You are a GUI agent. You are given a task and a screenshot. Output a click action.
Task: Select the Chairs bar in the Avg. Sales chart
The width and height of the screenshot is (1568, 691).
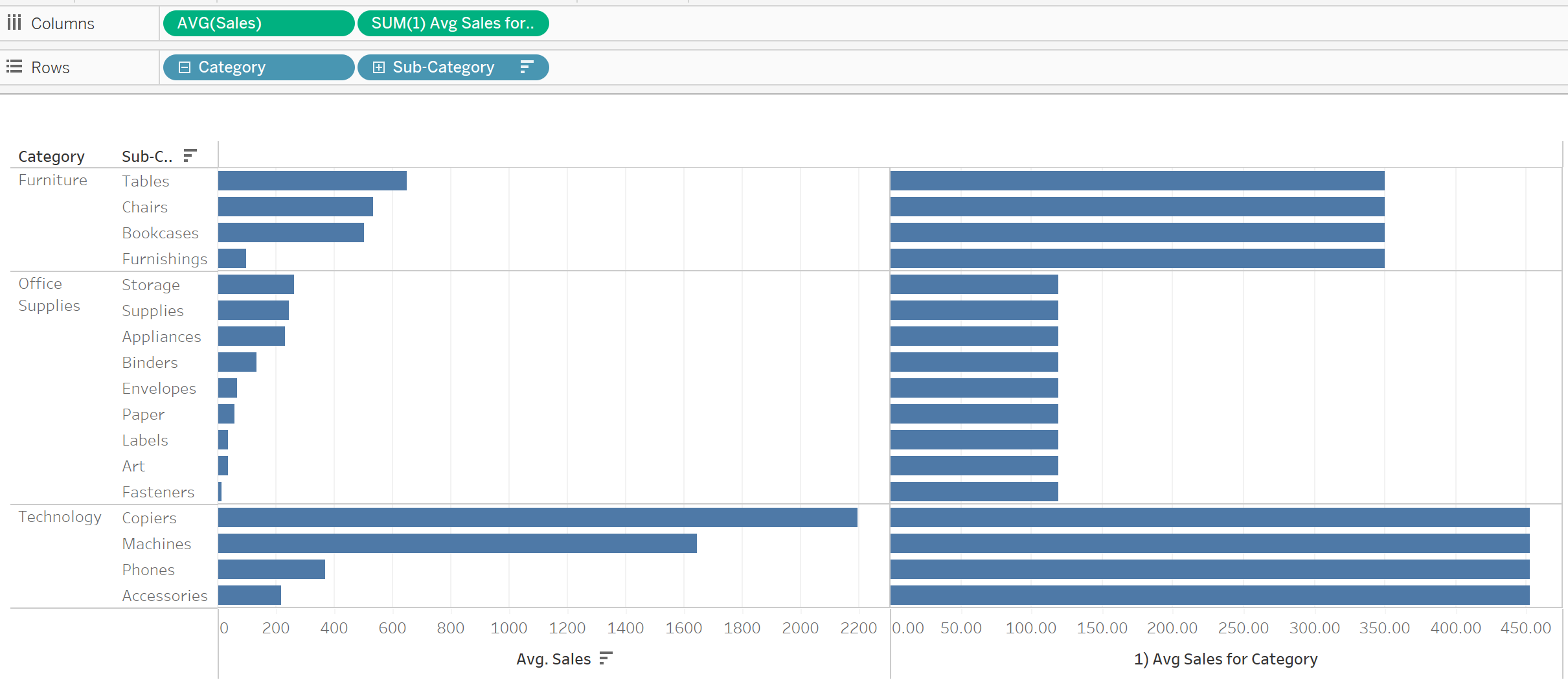295,207
